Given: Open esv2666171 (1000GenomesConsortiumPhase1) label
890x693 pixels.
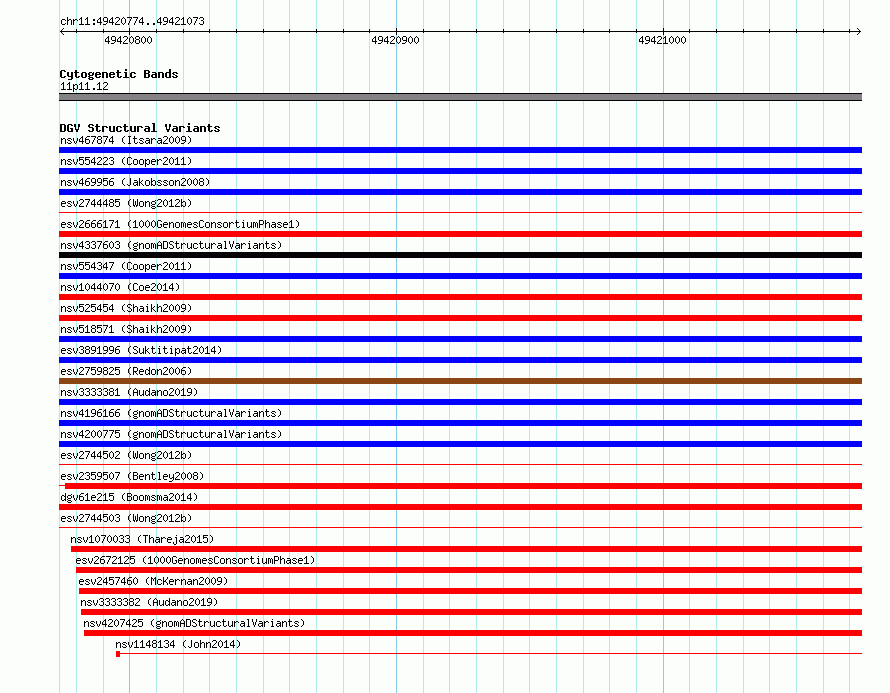Looking at the screenshot, I should 180,224.
